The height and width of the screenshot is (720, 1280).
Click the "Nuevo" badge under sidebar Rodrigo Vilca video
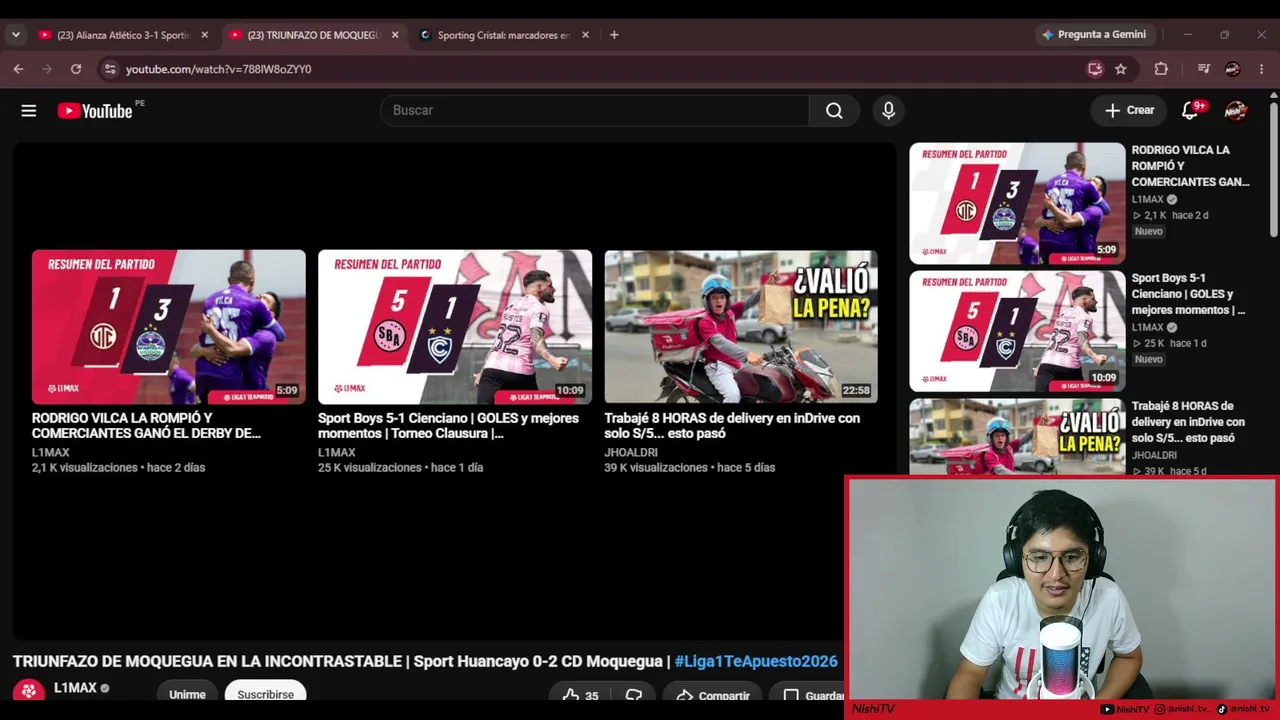[1149, 232]
